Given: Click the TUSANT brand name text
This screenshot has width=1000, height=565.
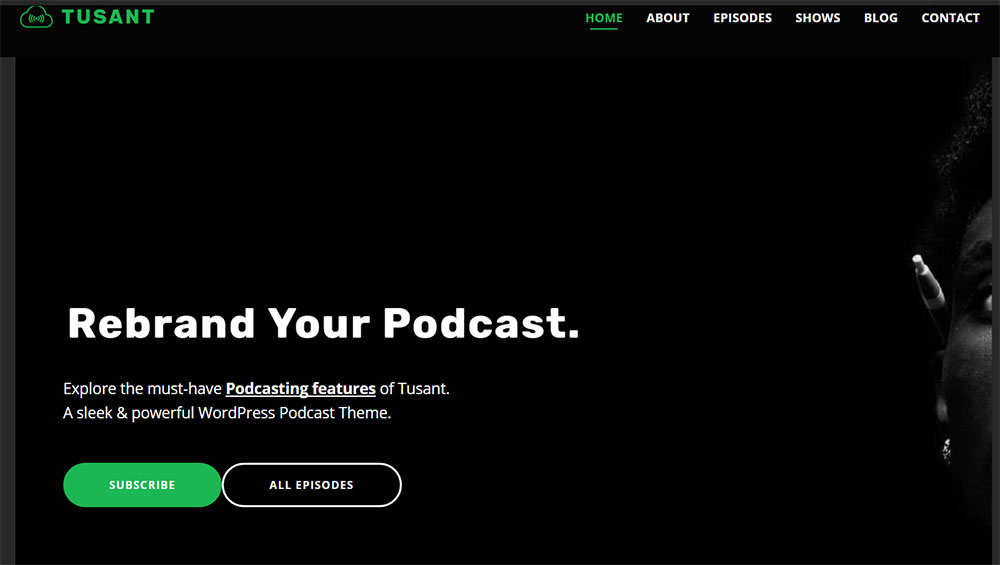Looking at the screenshot, I should pyautogui.click(x=108, y=17).
